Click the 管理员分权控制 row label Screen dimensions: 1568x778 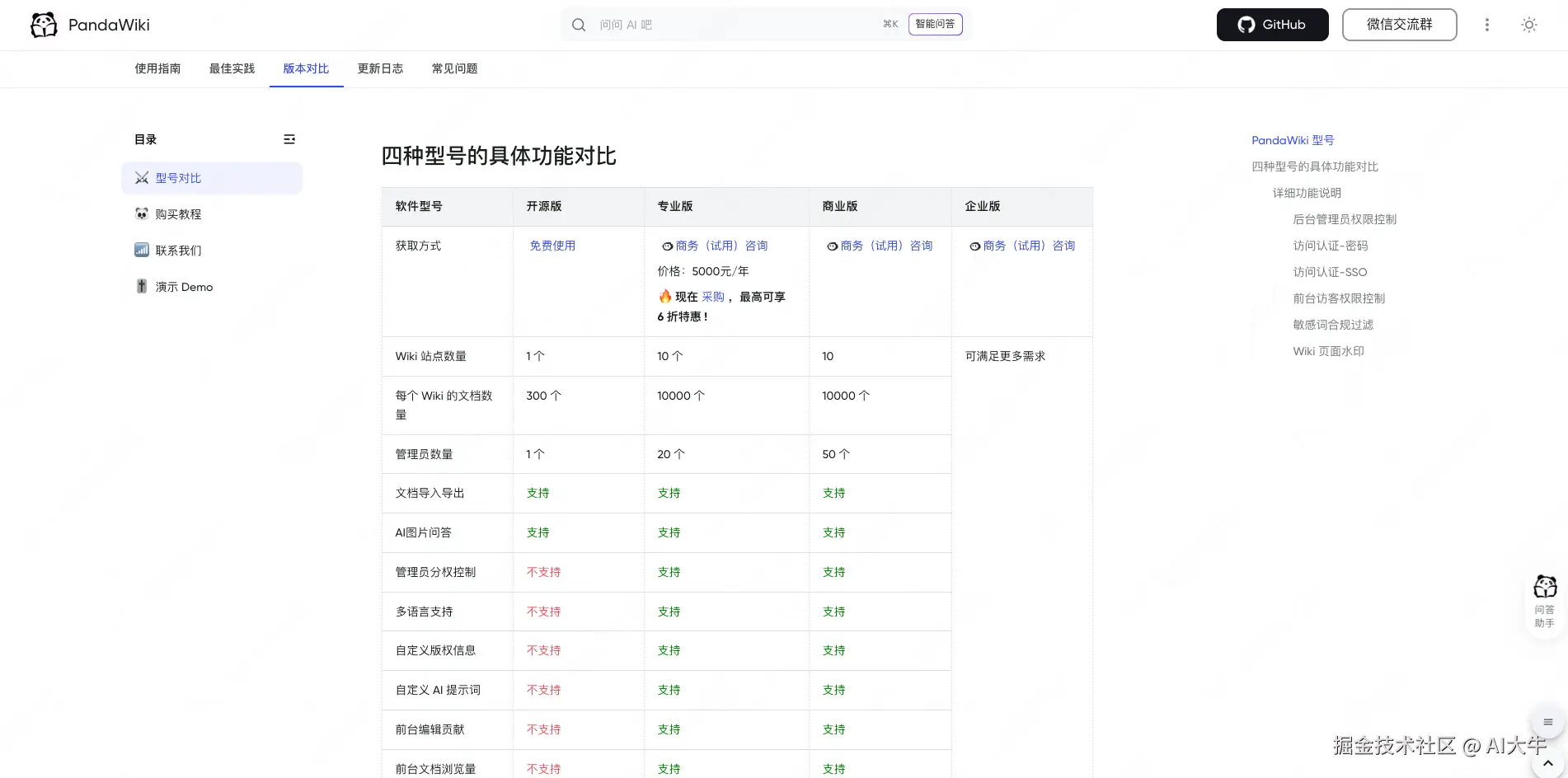tap(435, 572)
